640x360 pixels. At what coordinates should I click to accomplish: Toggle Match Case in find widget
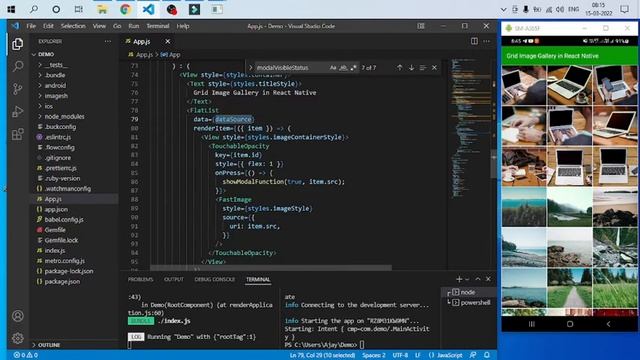[x=333, y=68]
